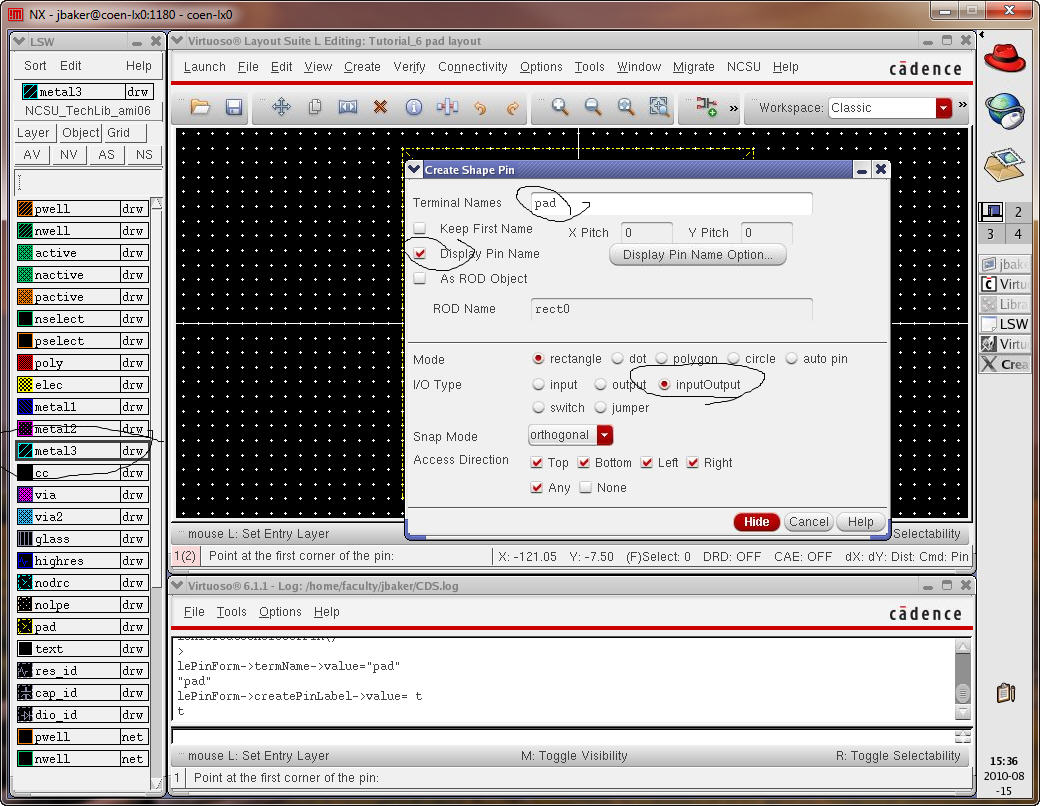Open the NCSU menu
The width and height of the screenshot is (1040, 806).
click(x=744, y=67)
